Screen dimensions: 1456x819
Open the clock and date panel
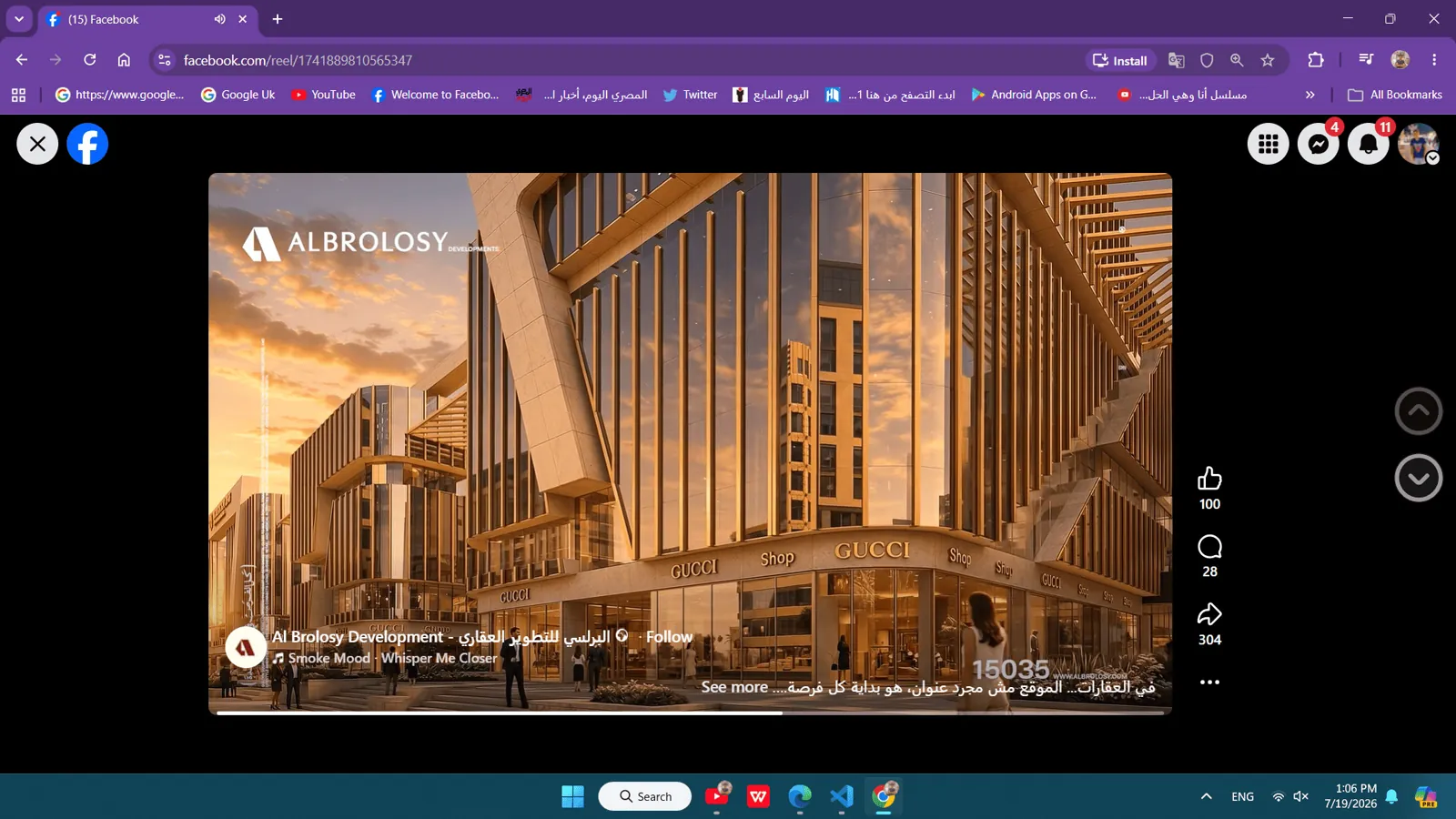coord(1350,796)
